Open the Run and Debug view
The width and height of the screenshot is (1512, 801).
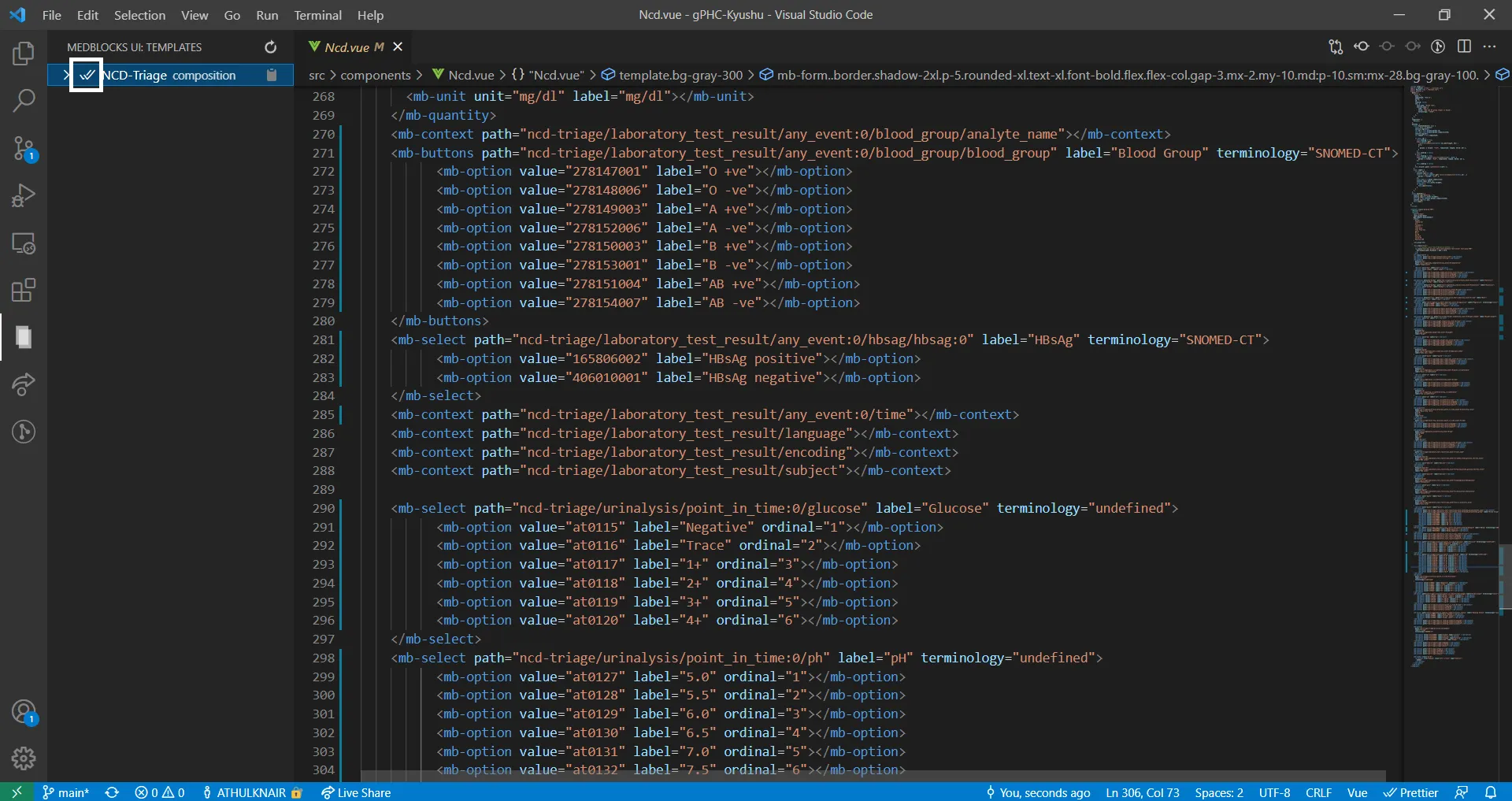tap(24, 195)
